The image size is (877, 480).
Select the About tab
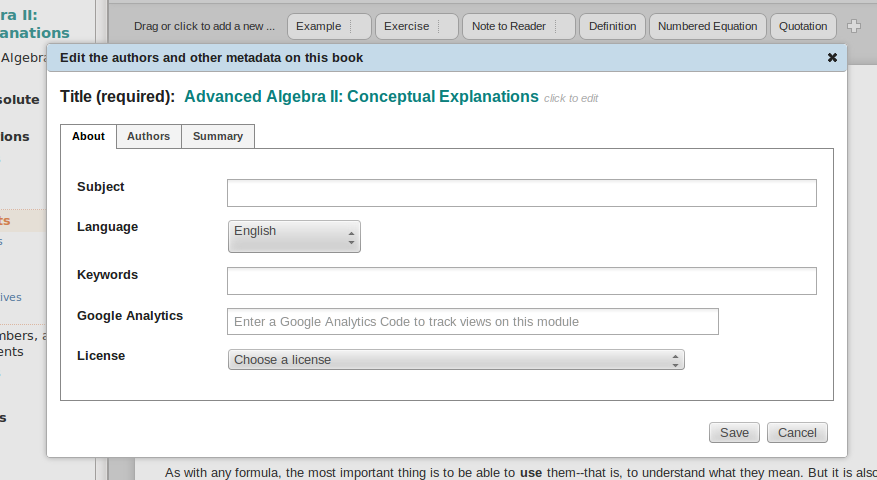88,136
